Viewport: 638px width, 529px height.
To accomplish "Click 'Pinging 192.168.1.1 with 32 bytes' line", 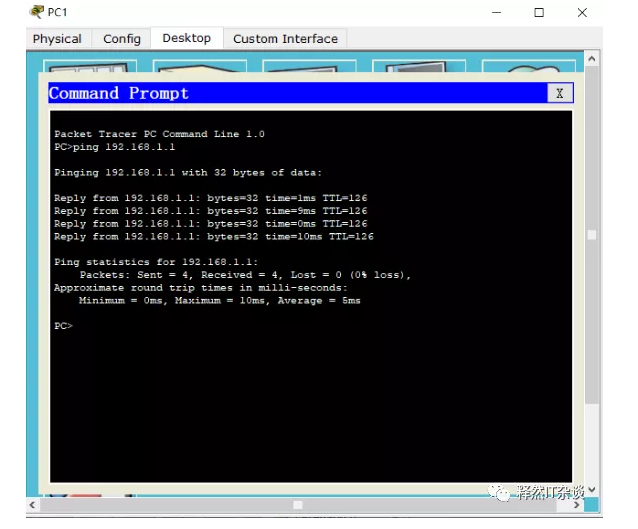I will 188,173.
